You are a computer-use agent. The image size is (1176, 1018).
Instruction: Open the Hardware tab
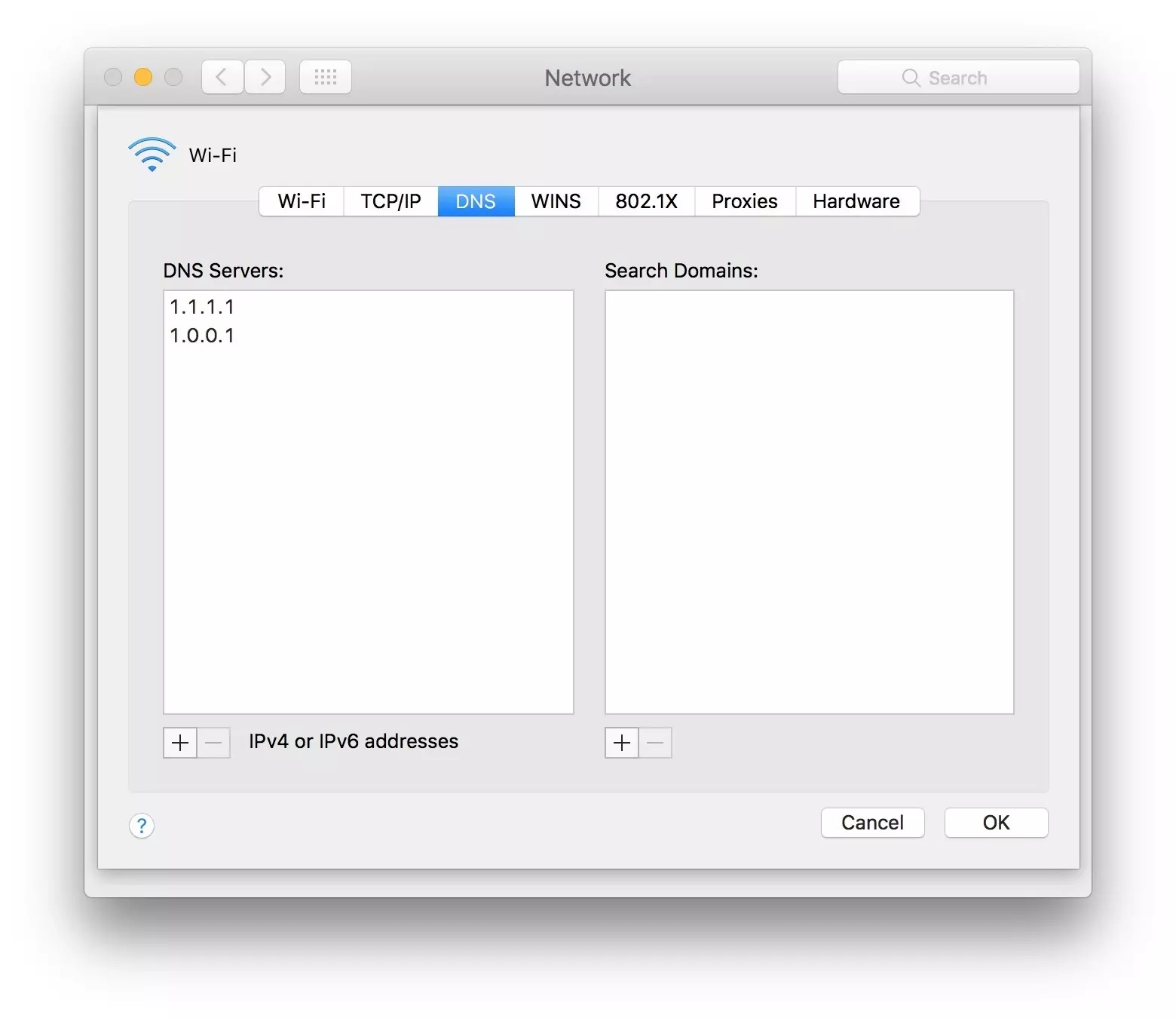click(857, 201)
